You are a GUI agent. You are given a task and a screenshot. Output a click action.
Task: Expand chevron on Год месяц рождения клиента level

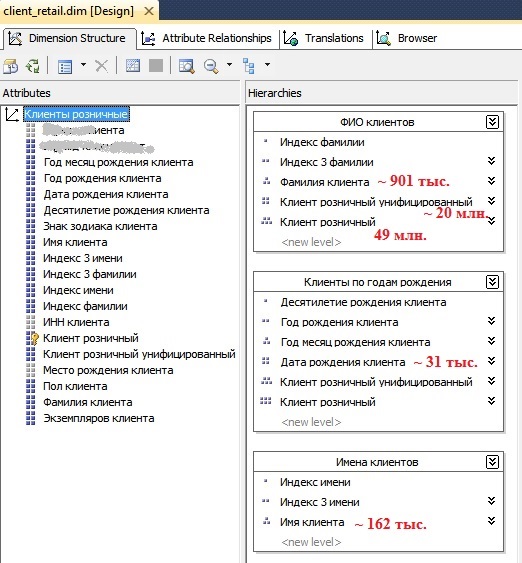[491, 341]
